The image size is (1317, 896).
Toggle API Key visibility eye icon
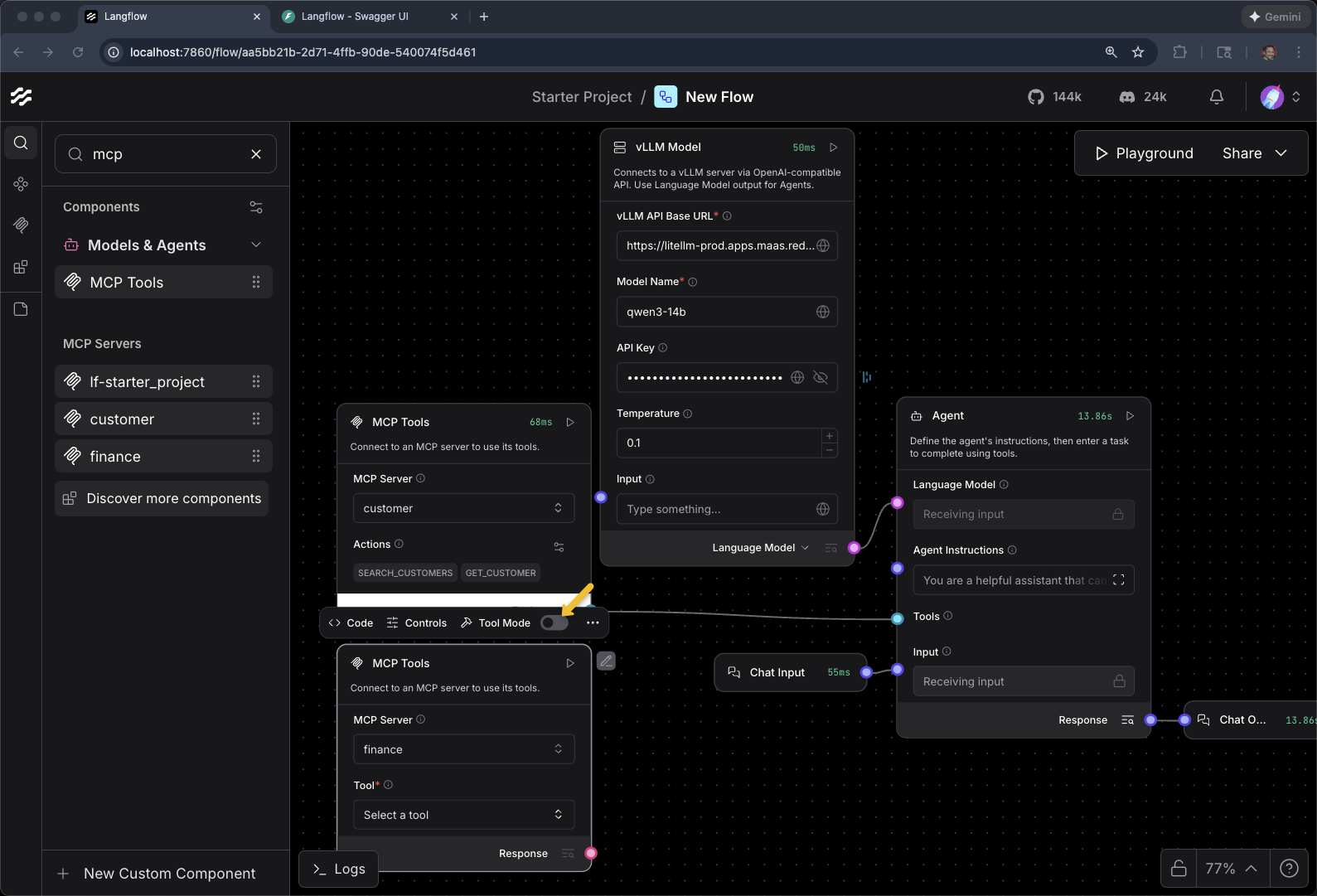821,378
